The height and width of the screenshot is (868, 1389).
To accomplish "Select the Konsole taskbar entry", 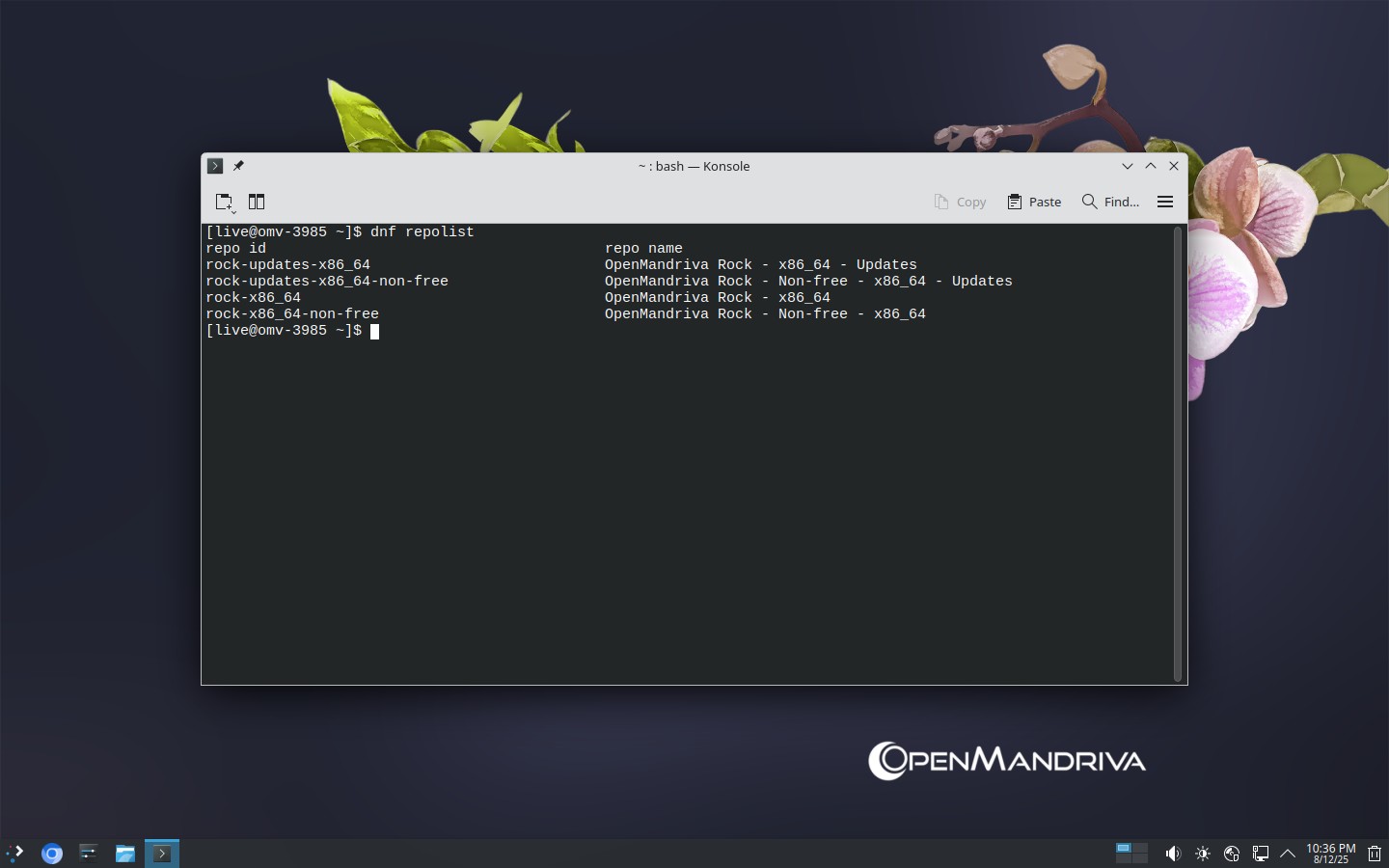I will pyautogui.click(x=162, y=853).
